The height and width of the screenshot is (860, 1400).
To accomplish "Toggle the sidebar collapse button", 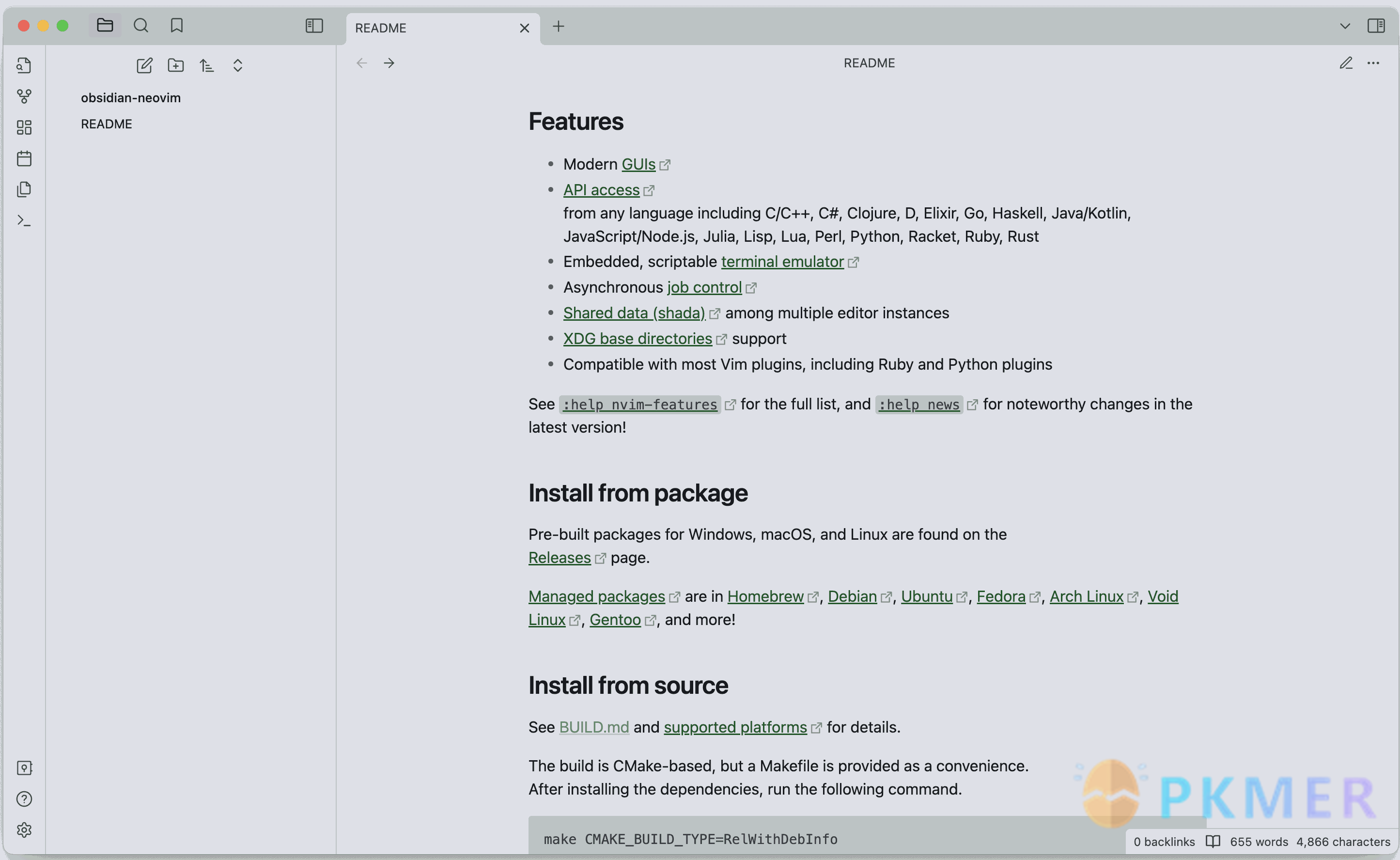I will point(314,26).
